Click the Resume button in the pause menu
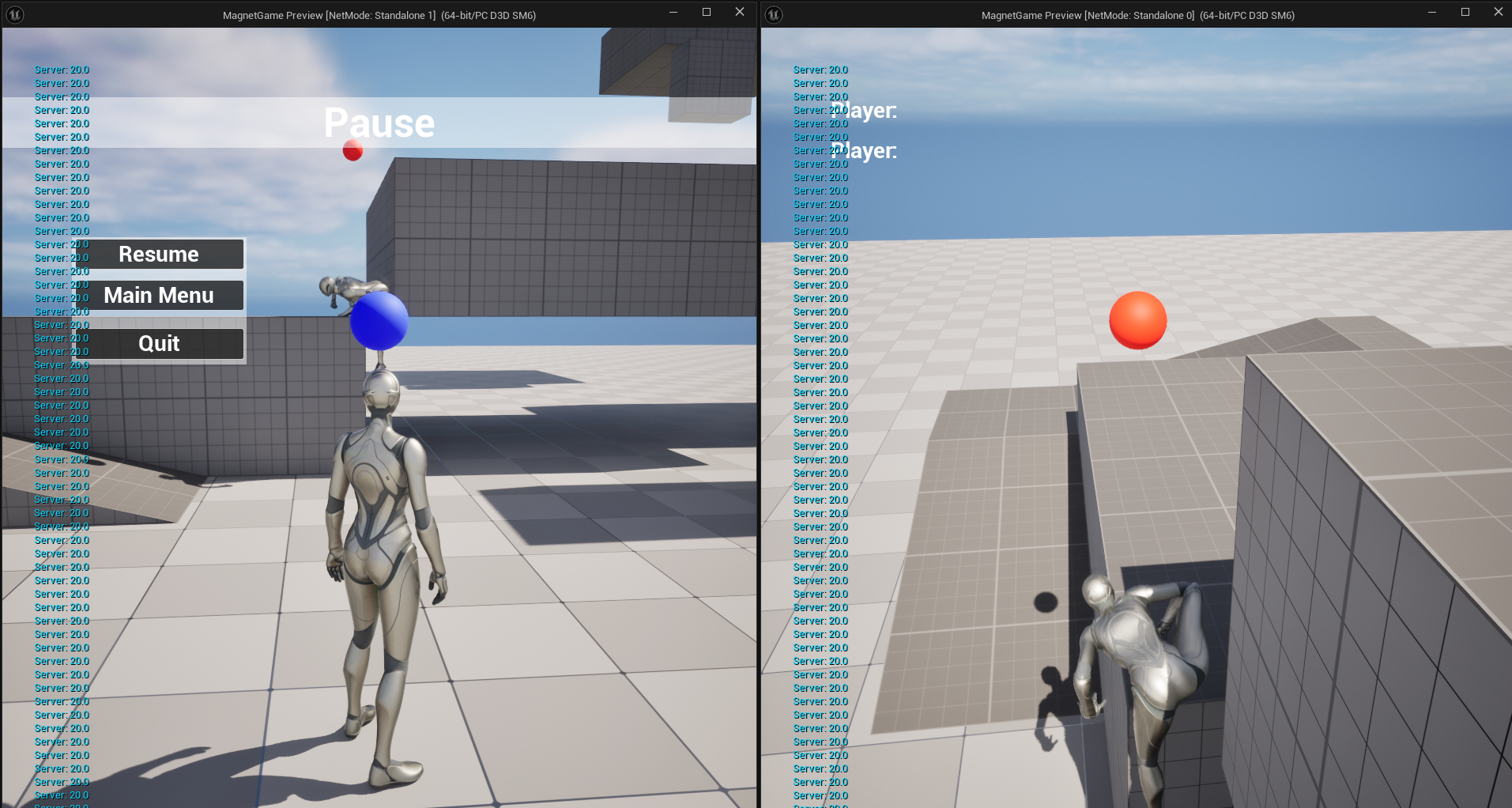This screenshot has width=1512, height=808. pos(159,255)
